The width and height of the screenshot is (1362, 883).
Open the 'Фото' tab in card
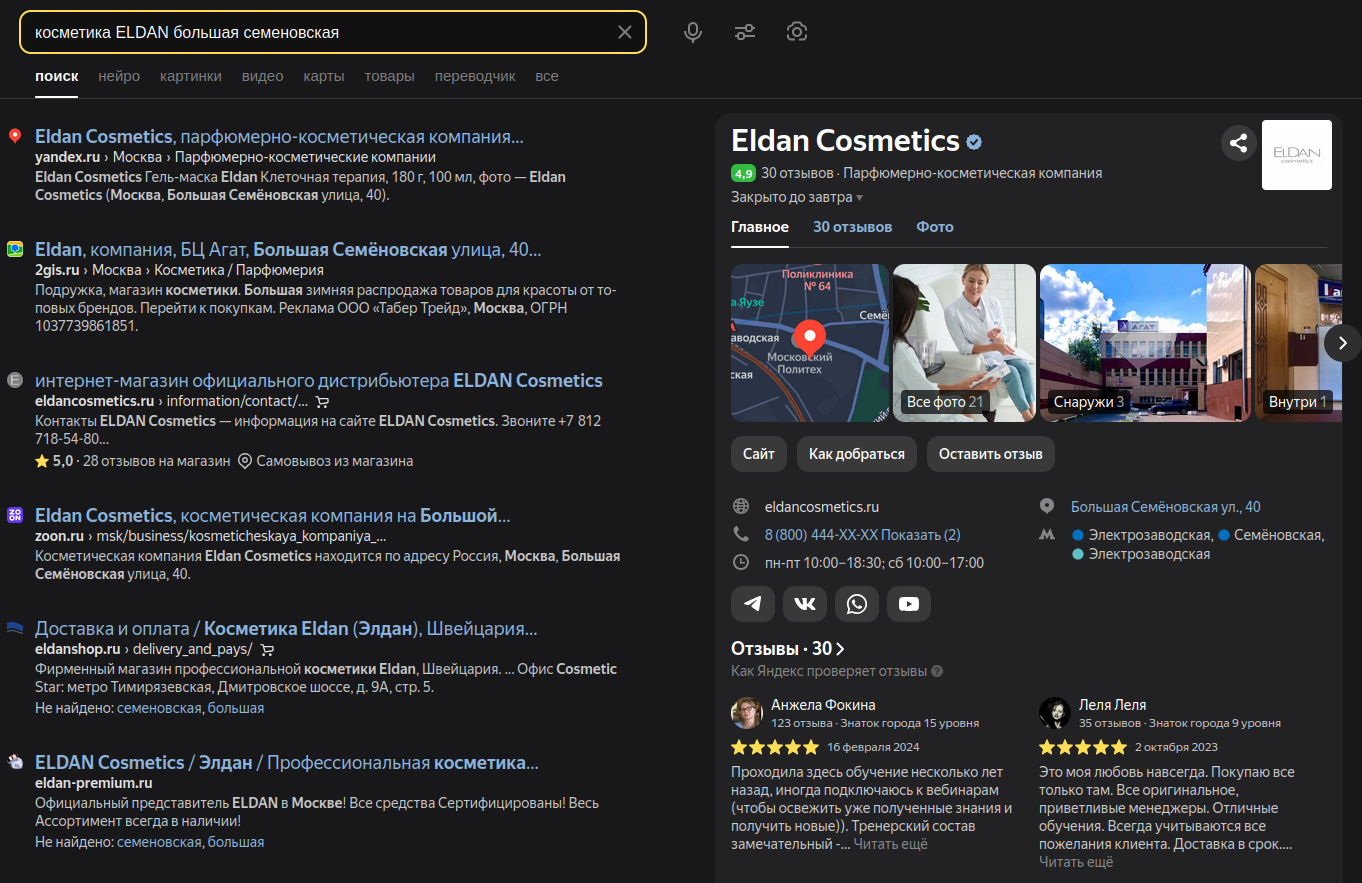tap(935, 227)
